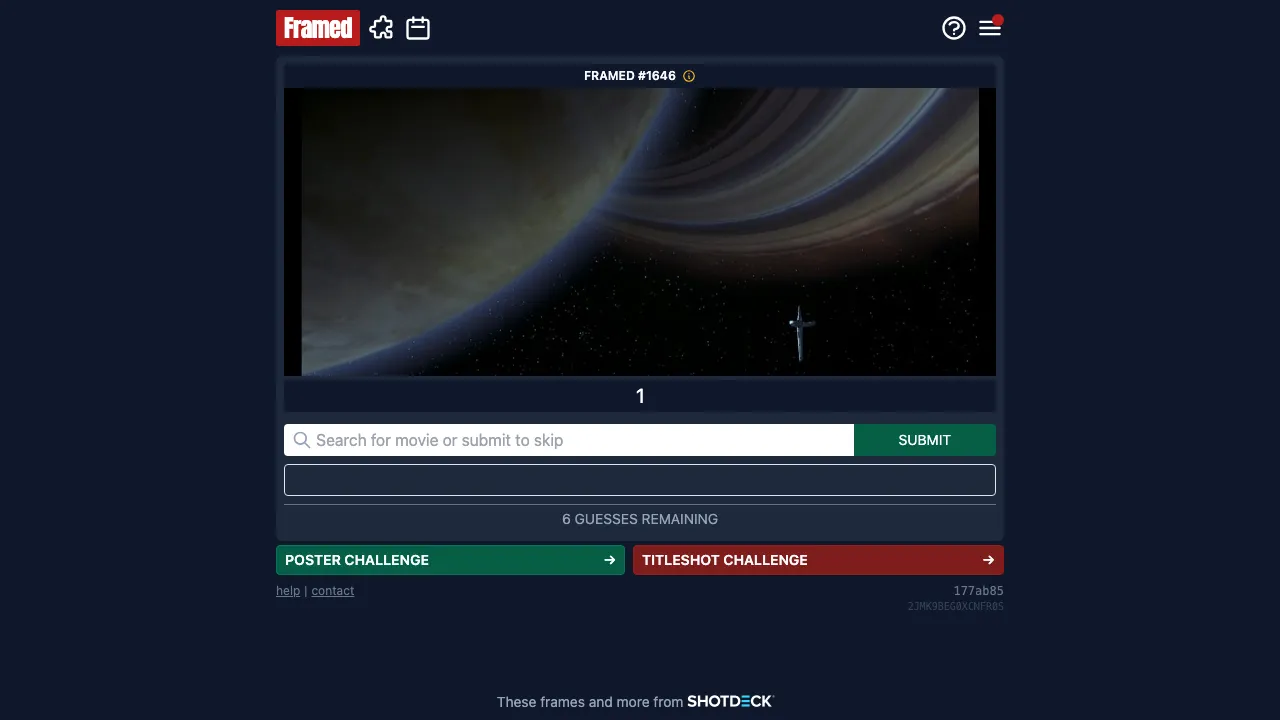Image resolution: width=1280 pixels, height=720 pixels.
Task: Open the hamburger menu
Action: (990, 28)
